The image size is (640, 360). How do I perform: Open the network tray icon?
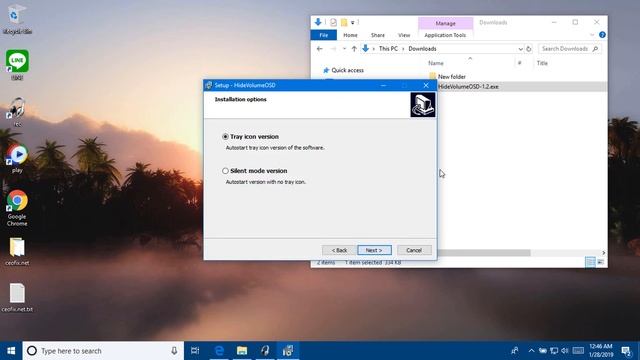(554, 351)
